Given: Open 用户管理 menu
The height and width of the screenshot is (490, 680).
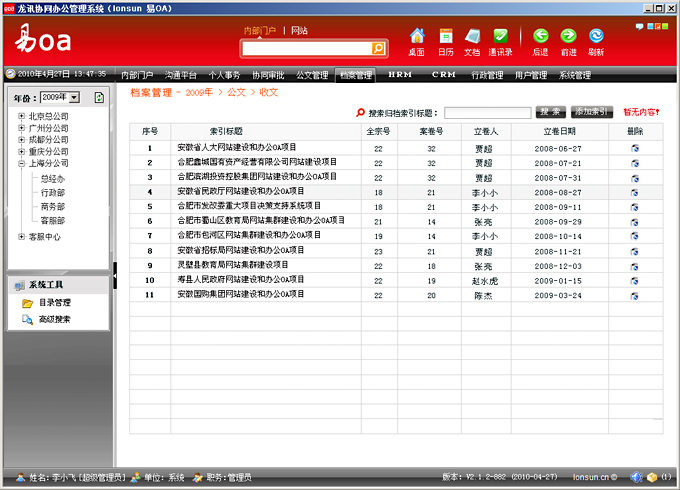Looking at the screenshot, I should [x=531, y=75].
